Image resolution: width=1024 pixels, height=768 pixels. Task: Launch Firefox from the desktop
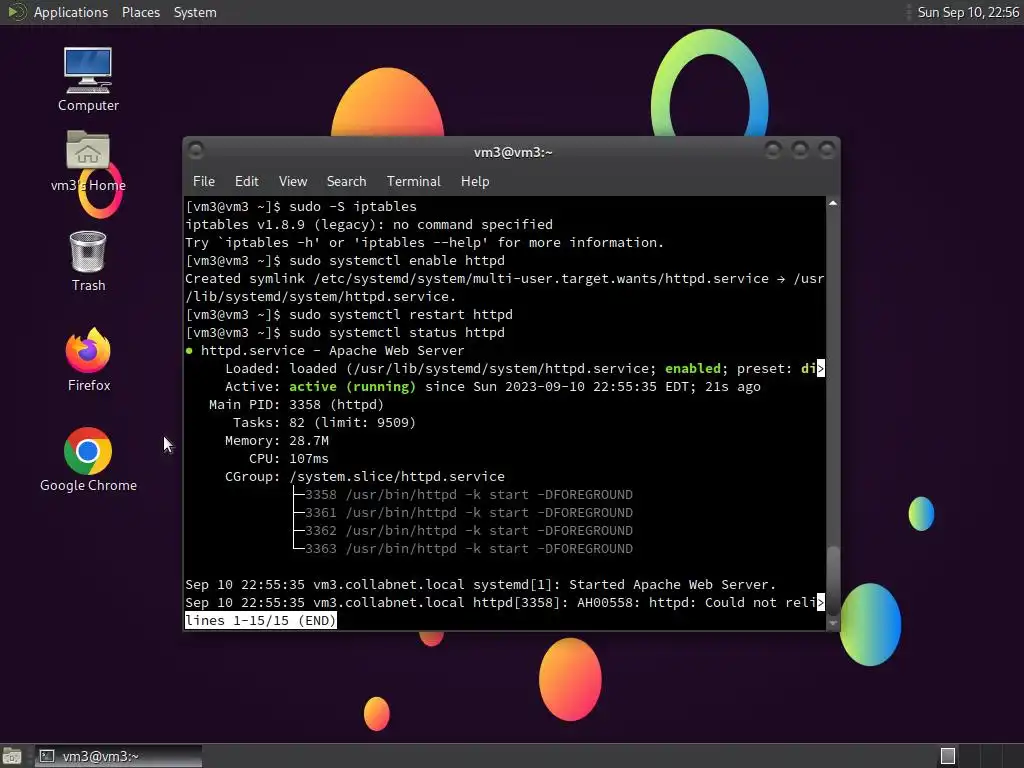tap(88, 359)
